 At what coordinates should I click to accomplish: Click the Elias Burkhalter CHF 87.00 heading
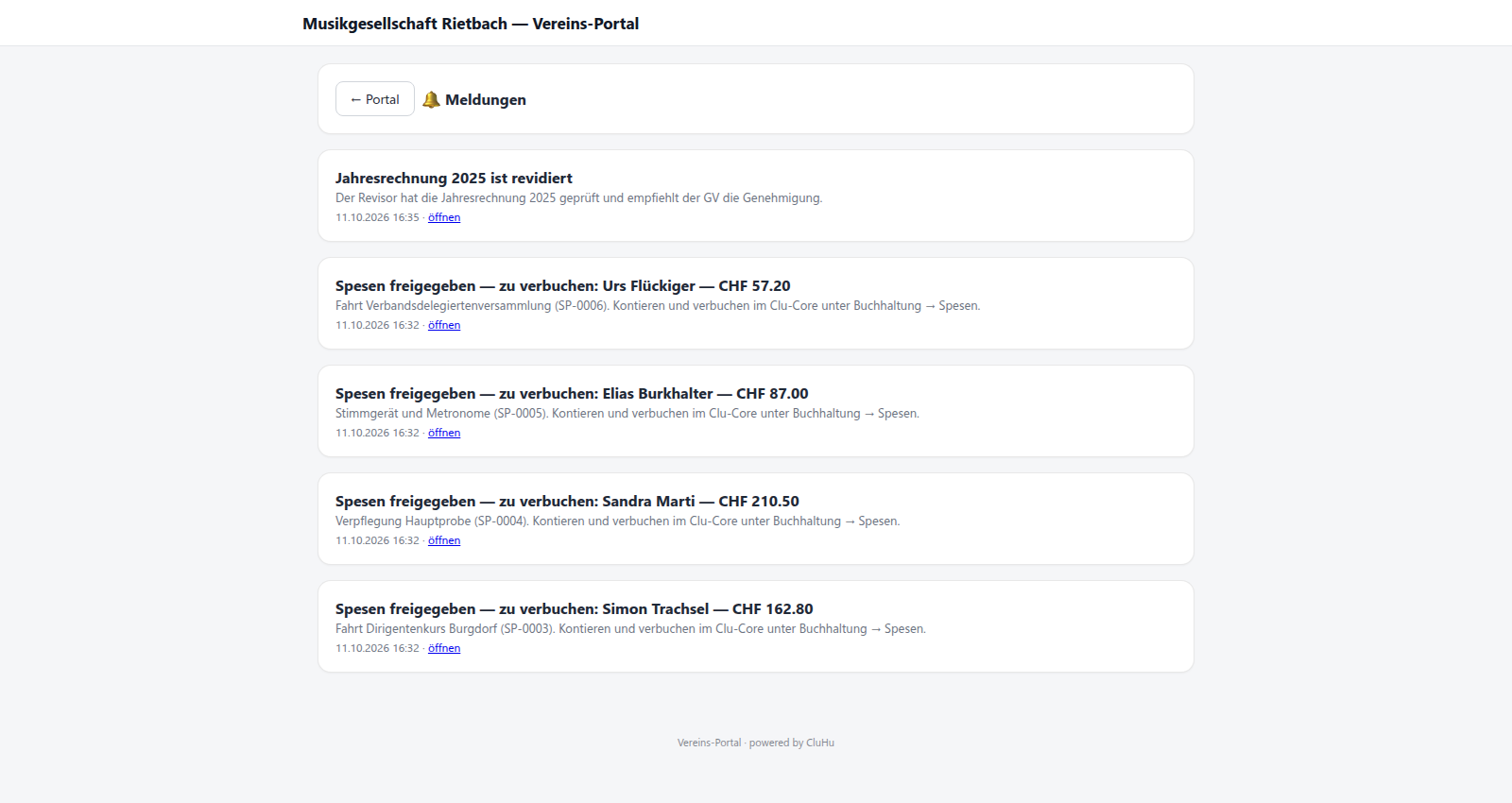click(572, 393)
